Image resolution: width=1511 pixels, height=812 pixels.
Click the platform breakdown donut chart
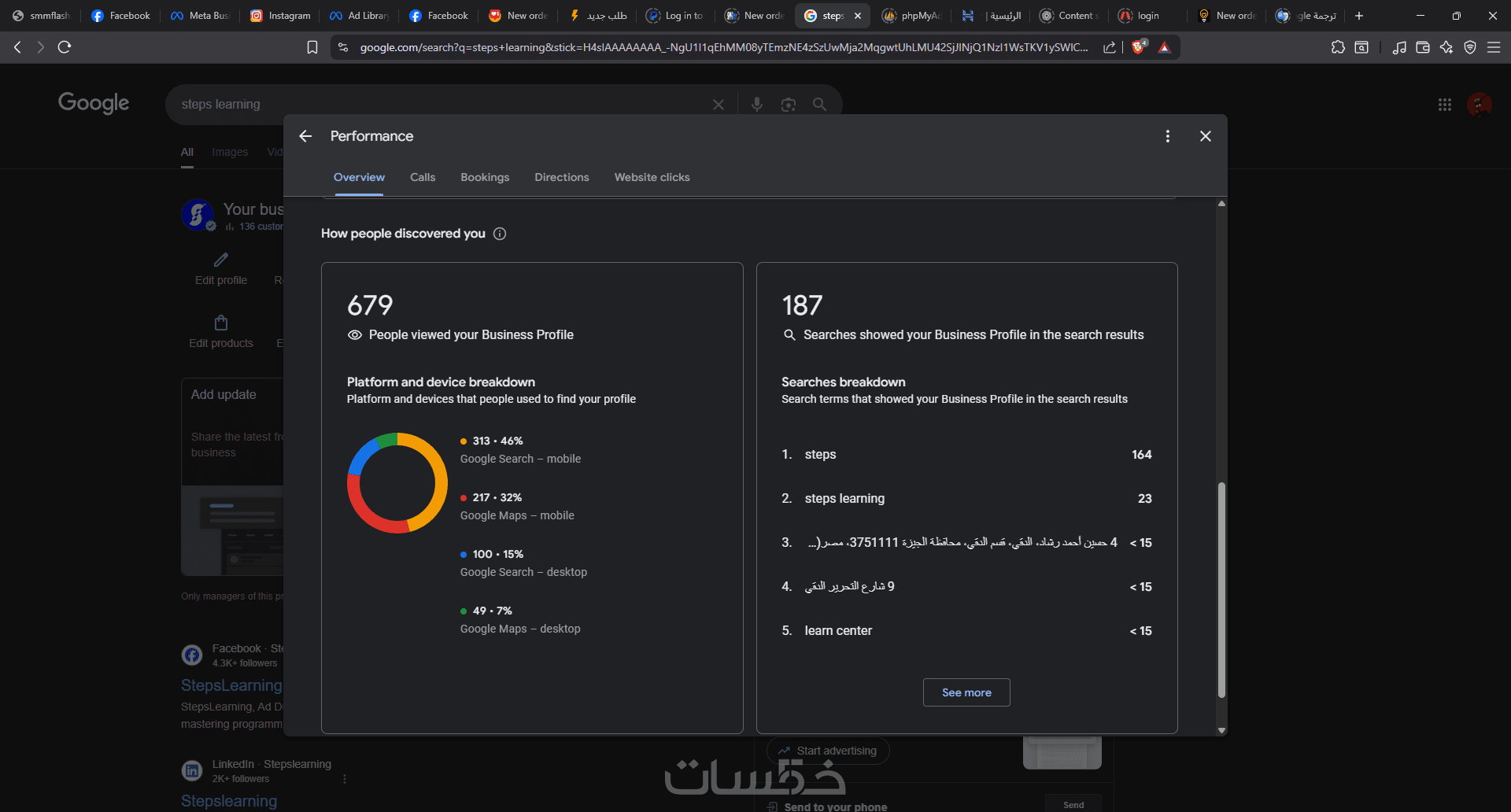click(x=397, y=483)
